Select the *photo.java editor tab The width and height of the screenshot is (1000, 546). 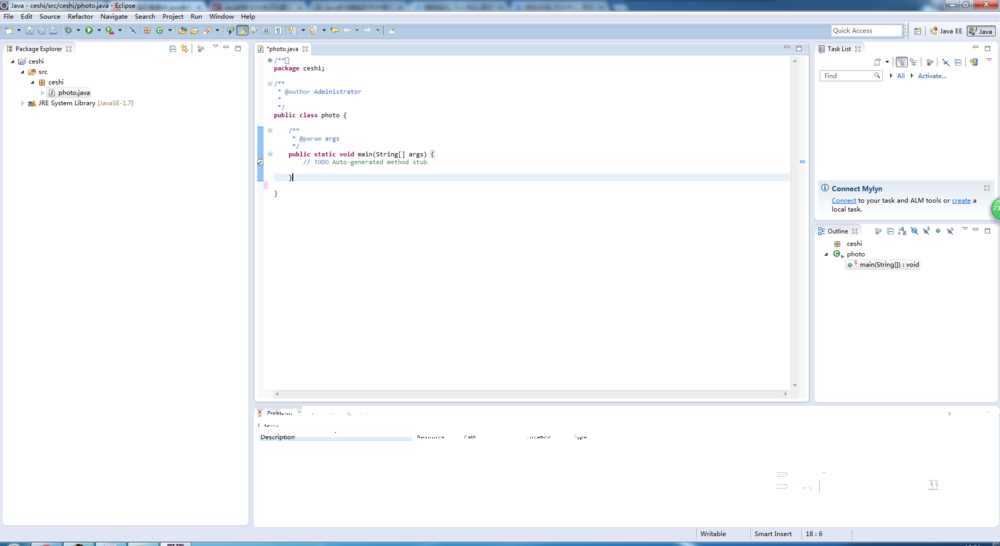pos(283,48)
